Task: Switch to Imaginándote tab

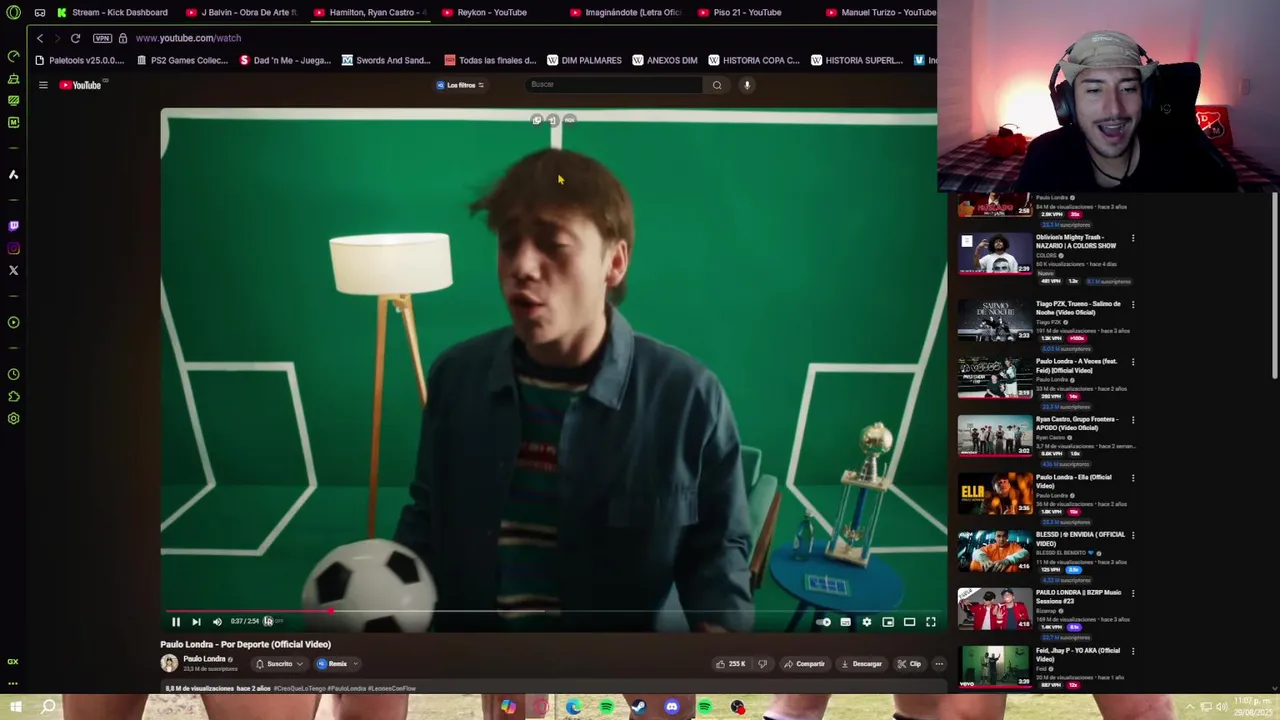Action: (626, 12)
